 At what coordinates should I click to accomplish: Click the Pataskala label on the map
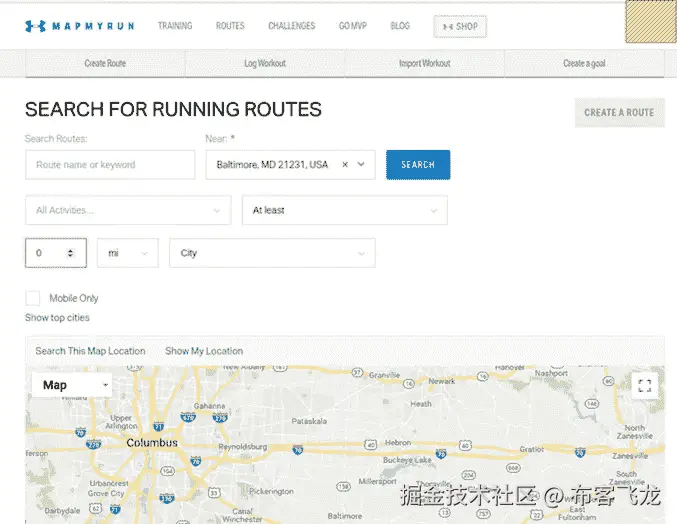tap(309, 421)
